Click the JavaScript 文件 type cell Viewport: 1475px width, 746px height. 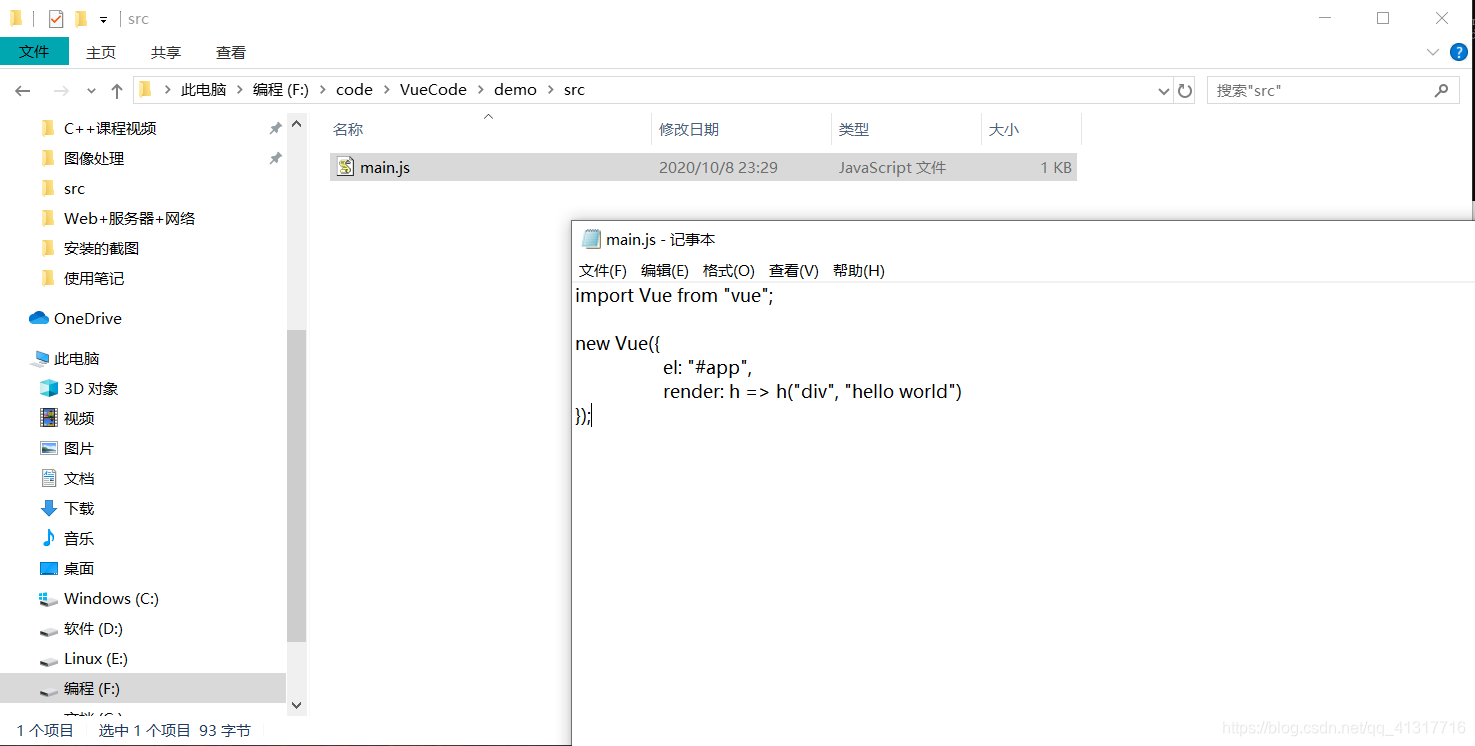coord(892,167)
